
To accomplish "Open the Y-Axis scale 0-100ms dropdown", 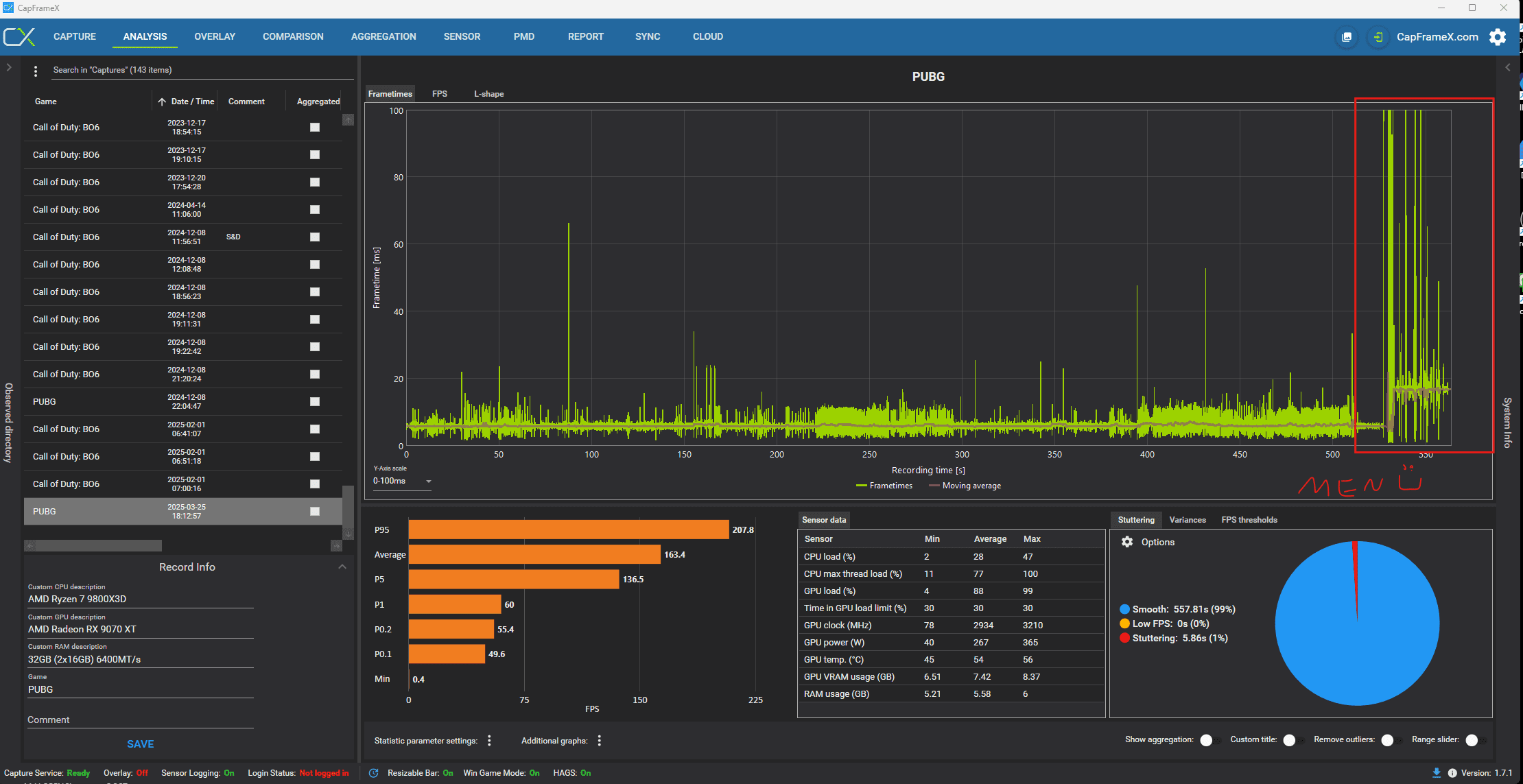I will click(x=402, y=481).
